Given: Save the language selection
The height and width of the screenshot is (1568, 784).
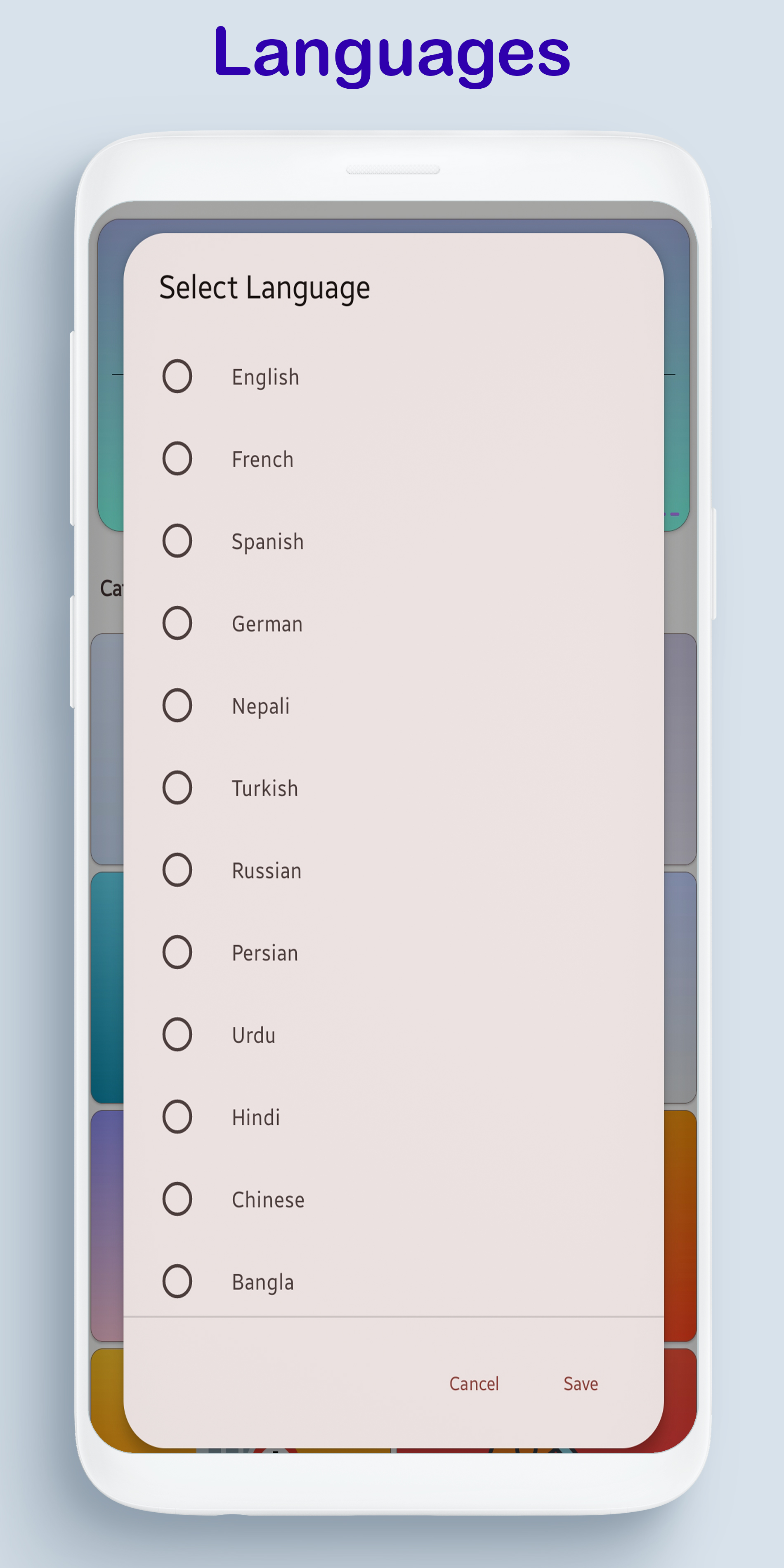Looking at the screenshot, I should [x=580, y=1384].
